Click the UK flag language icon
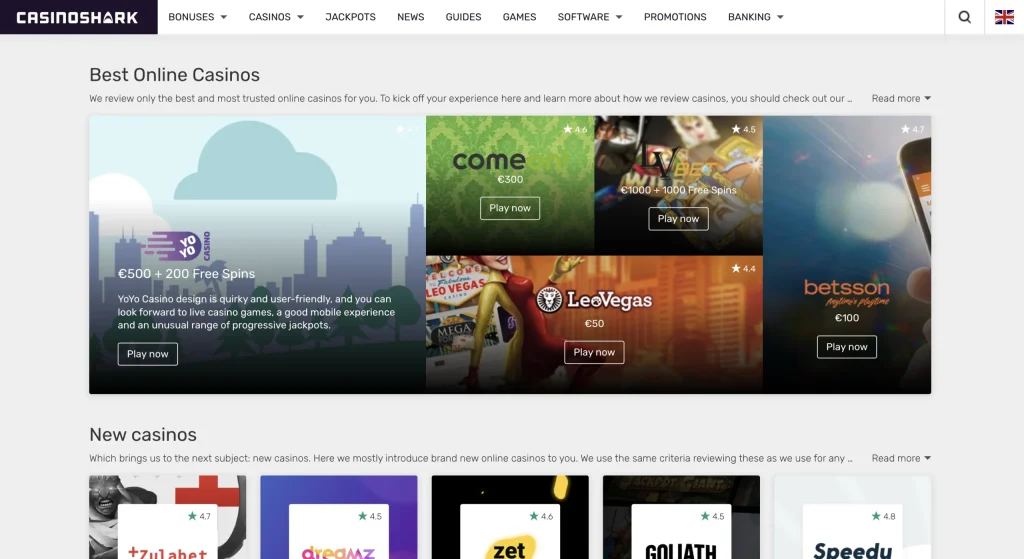Image resolution: width=1024 pixels, height=559 pixels. [1004, 17]
